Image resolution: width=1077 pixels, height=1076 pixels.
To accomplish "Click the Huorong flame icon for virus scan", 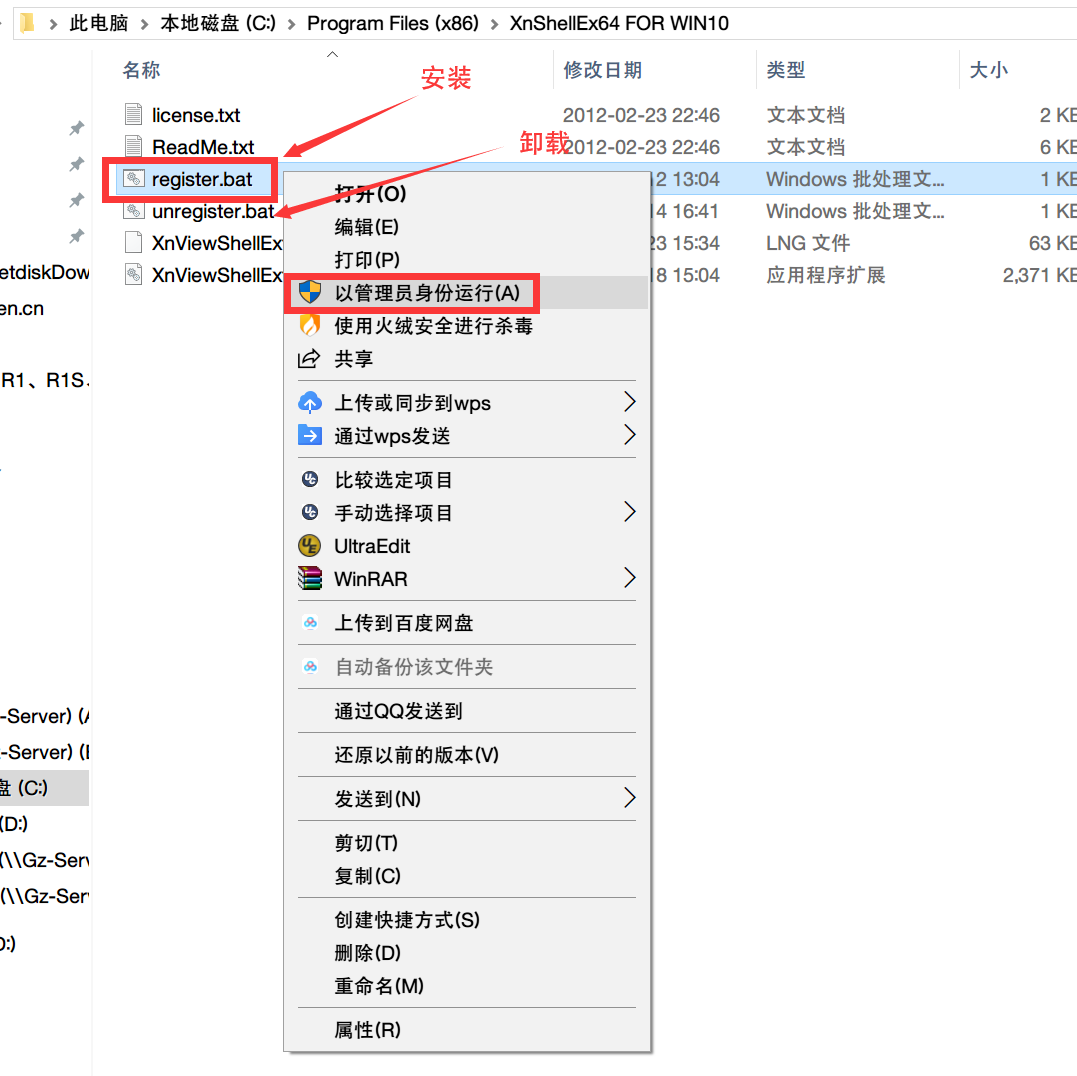I will coord(311,326).
